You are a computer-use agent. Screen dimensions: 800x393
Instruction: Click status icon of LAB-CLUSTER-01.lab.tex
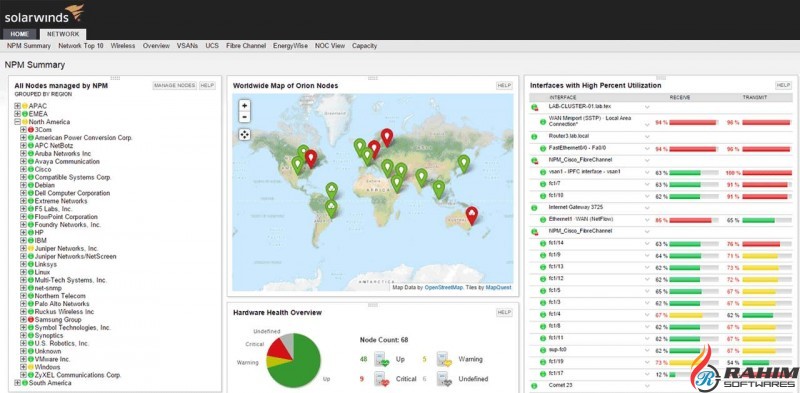point(535,107)
